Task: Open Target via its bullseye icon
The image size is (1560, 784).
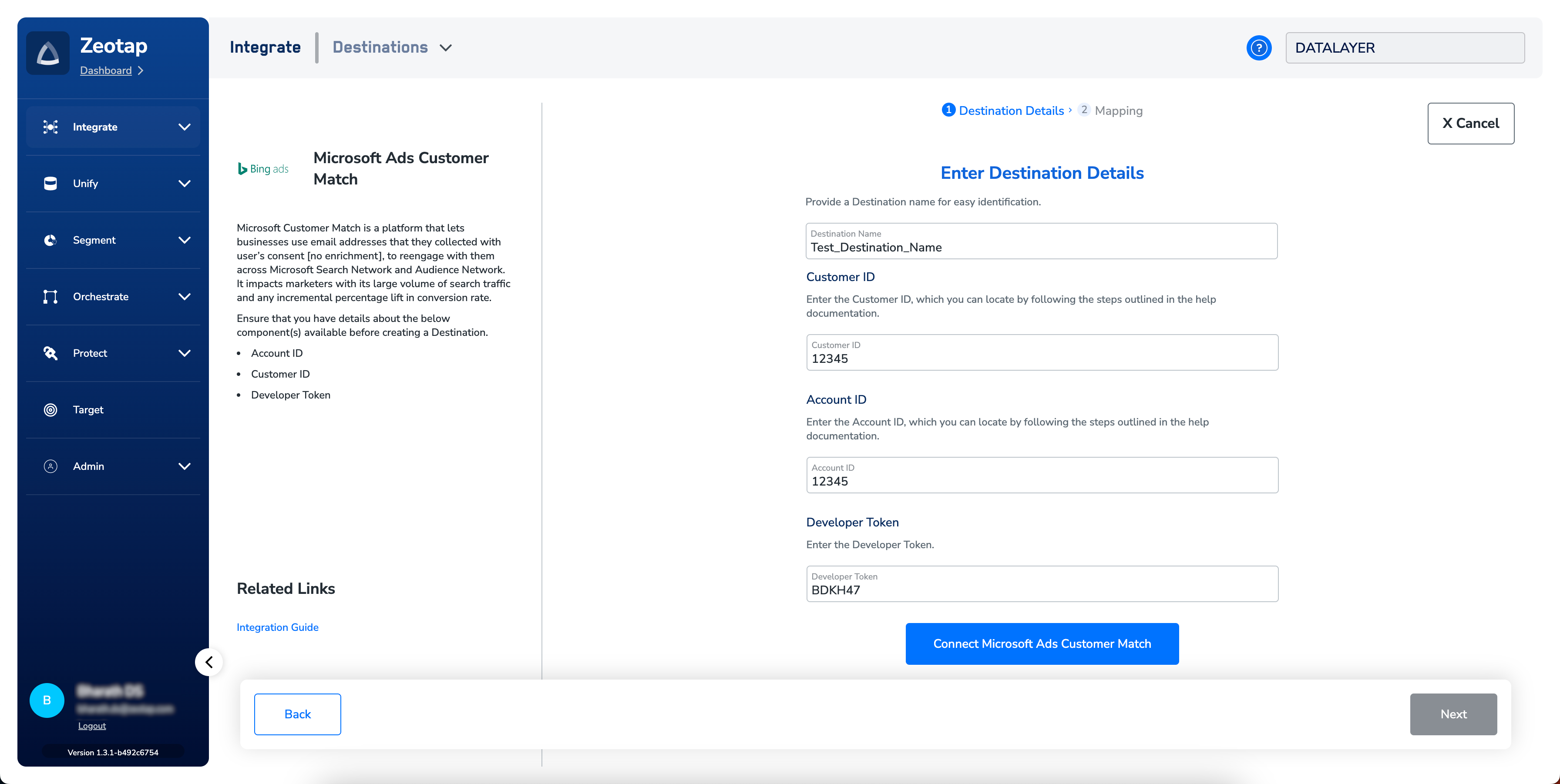Action: coord(50,410)
